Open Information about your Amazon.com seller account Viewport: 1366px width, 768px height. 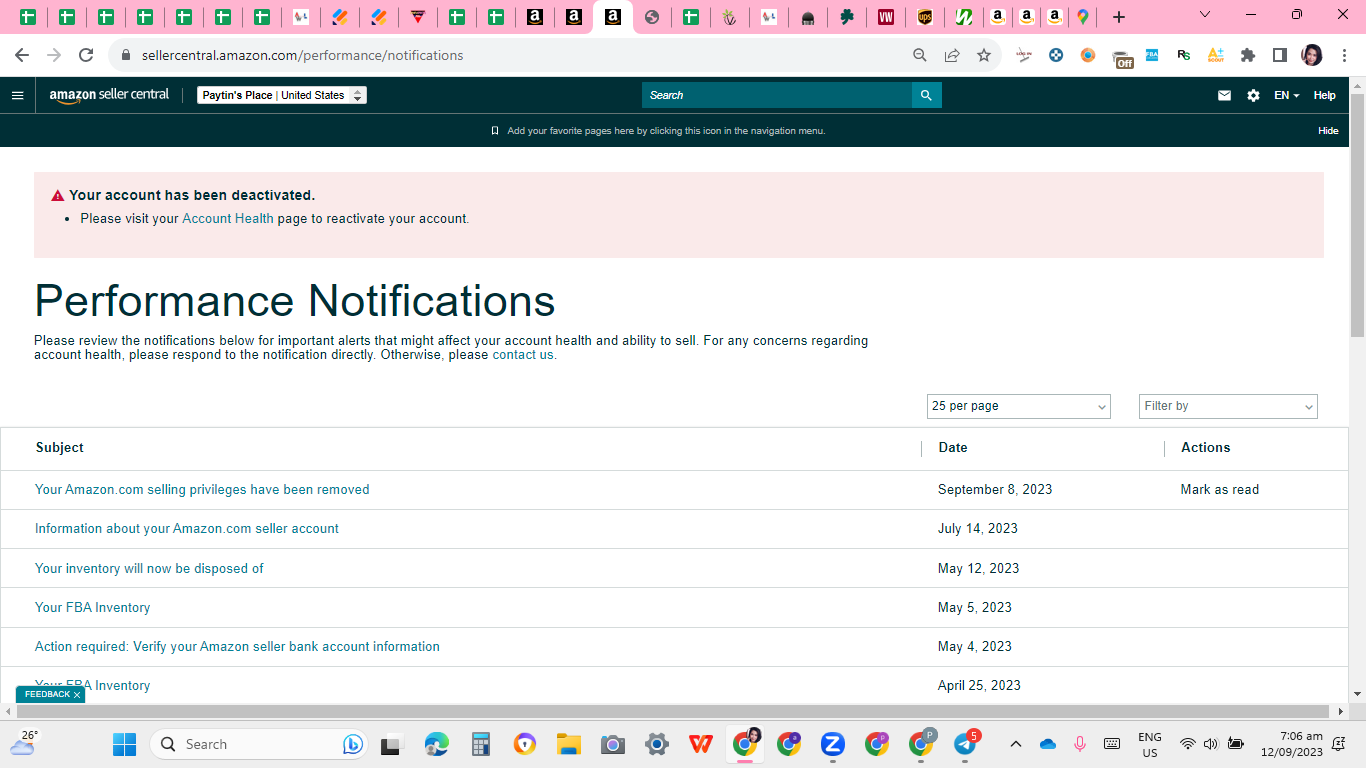tap(187, 529)
